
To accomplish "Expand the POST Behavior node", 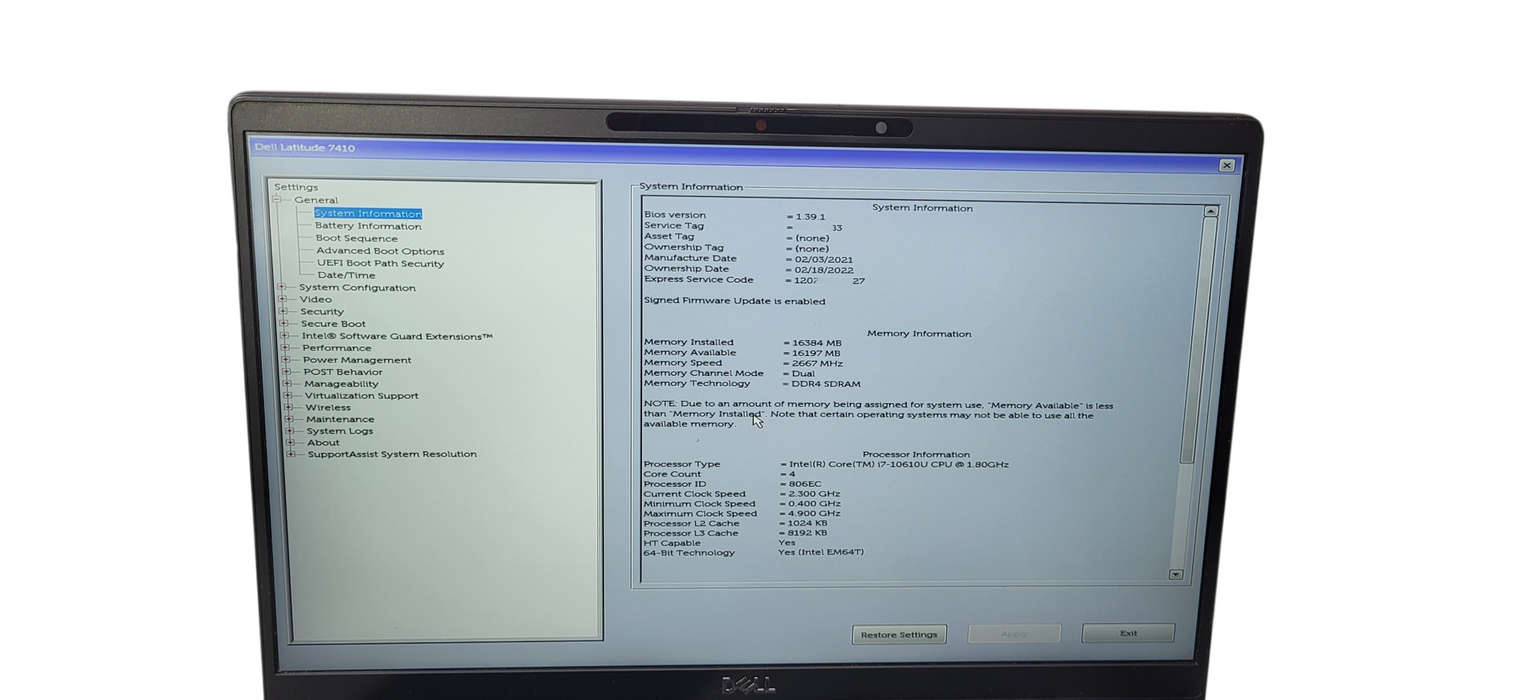I will (286, 372).
